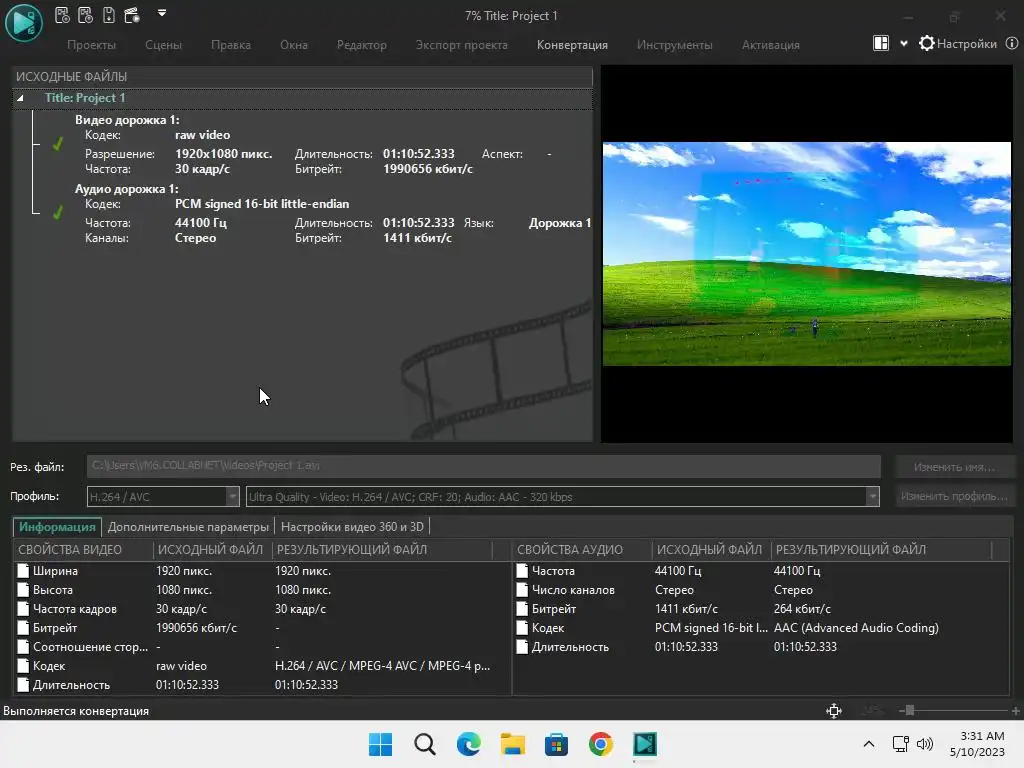Open the H.264 / AVC codec dropdown

point(163,496)
